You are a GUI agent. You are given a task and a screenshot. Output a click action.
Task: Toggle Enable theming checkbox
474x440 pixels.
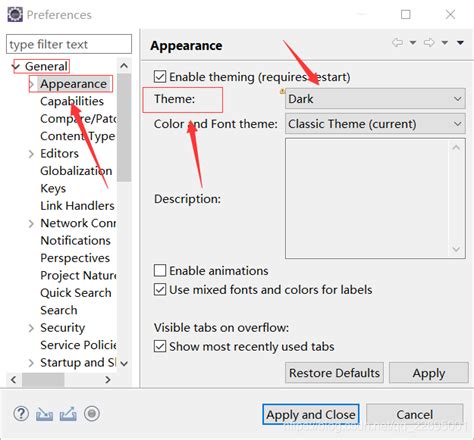(x=160, y=77)
